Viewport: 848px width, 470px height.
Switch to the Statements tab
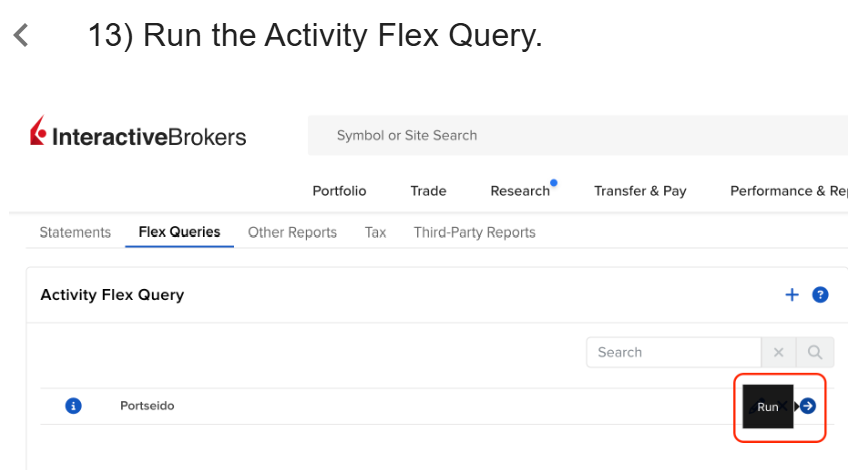(x=75, y=233)
